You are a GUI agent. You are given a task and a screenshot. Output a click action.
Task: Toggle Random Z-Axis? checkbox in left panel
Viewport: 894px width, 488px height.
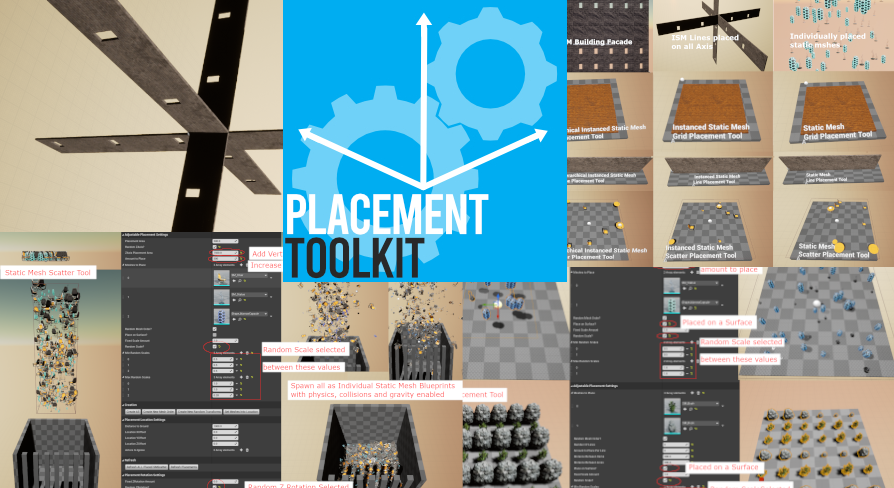pos(215,247)
